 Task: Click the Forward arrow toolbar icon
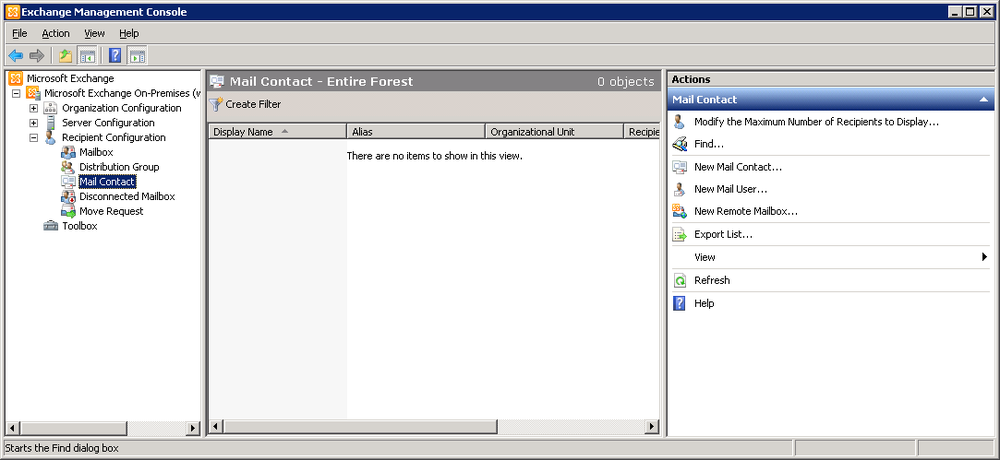coord(37,56)
